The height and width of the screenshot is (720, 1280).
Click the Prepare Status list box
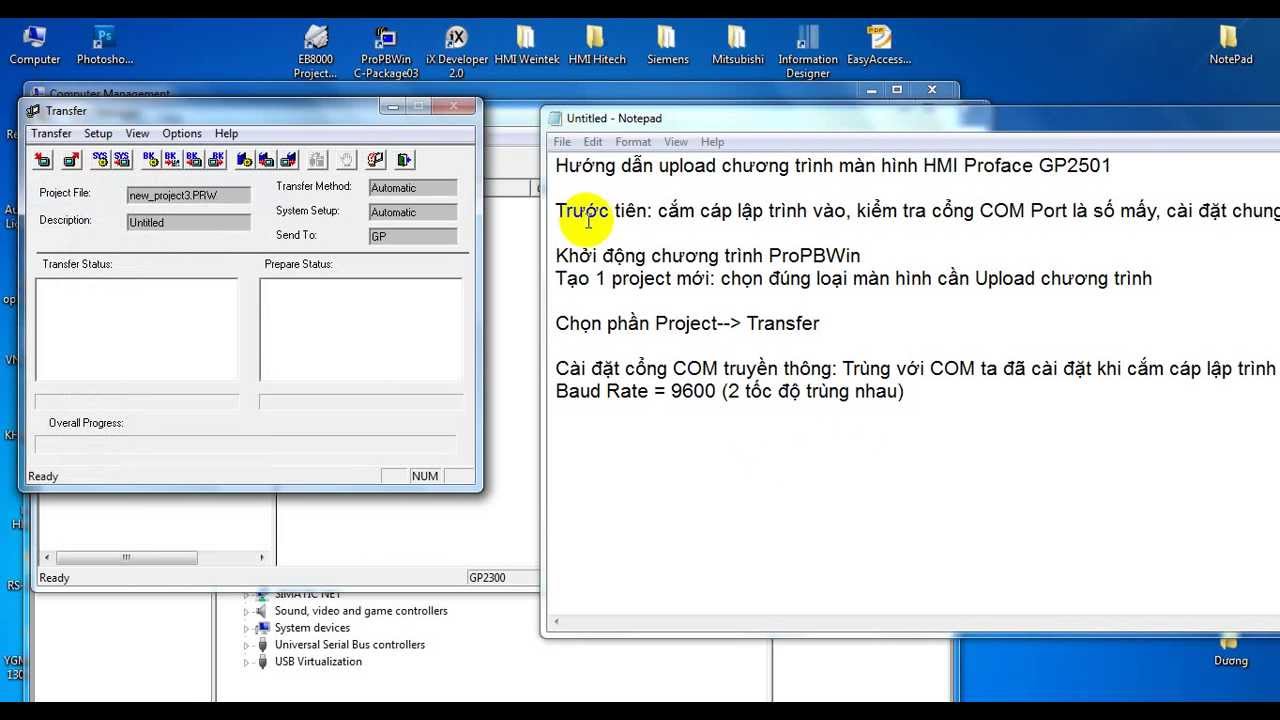point(361,329)
